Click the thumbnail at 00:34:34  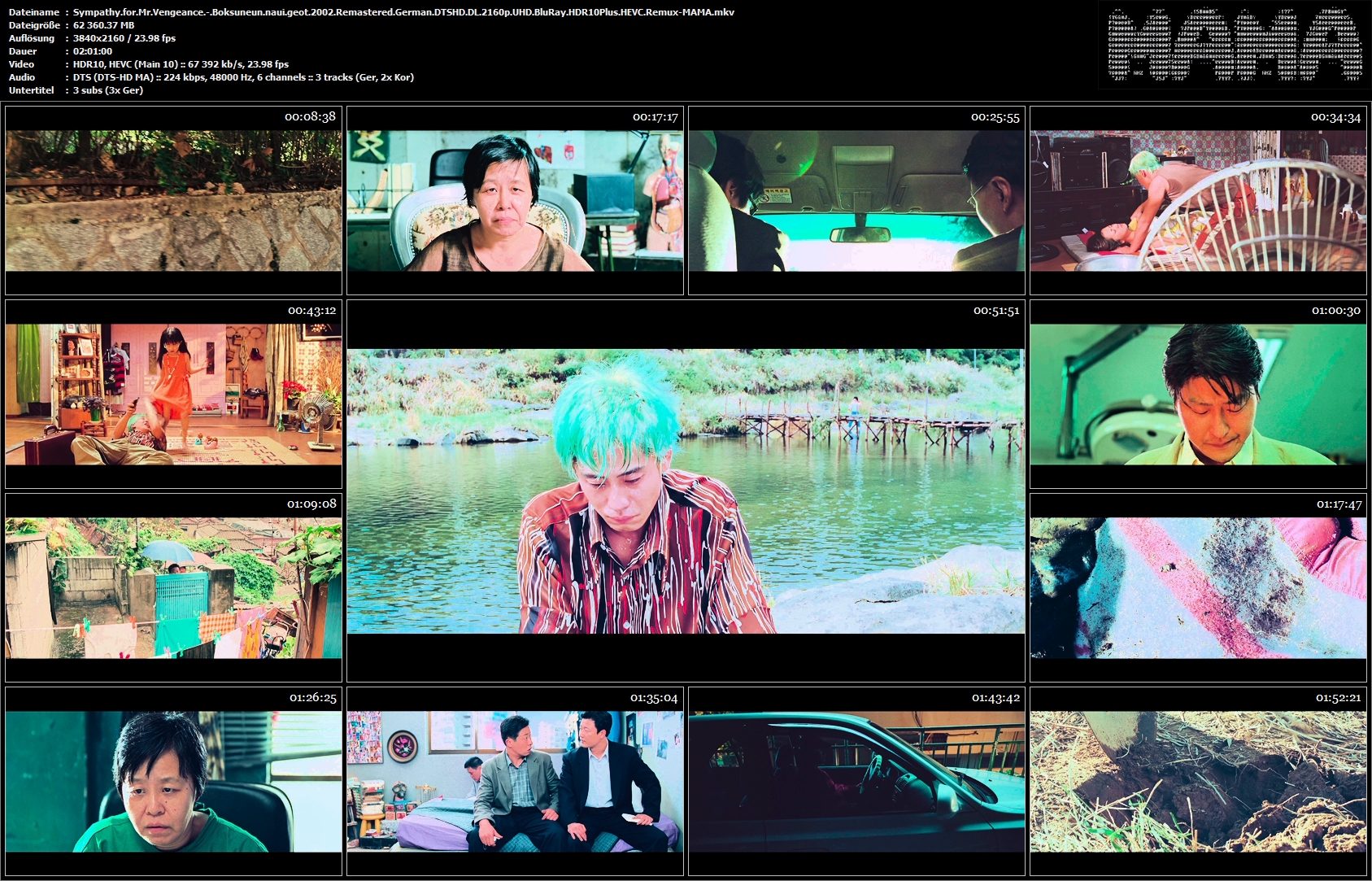1198,200
